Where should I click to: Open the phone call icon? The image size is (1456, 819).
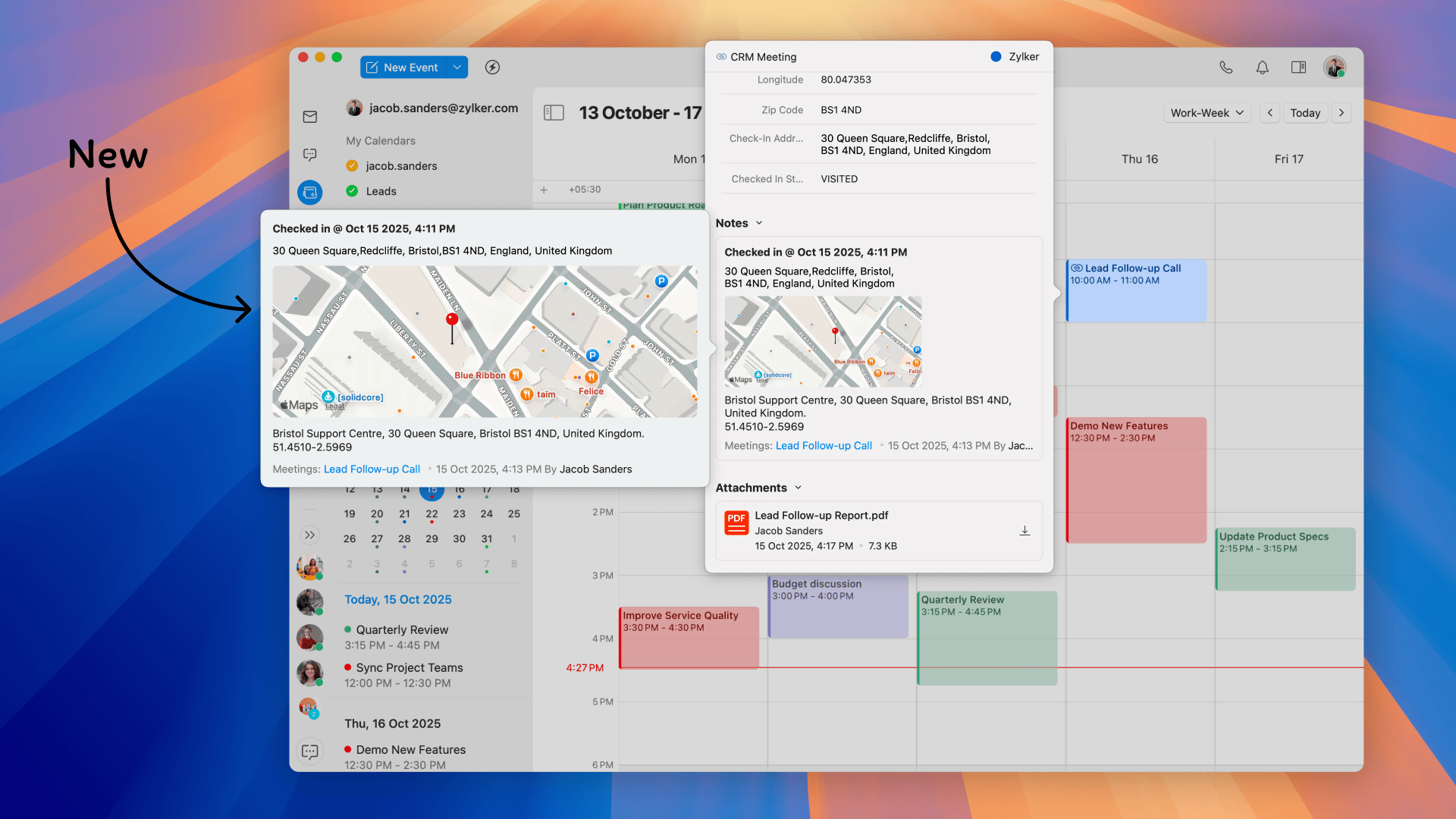[1225, 67]
